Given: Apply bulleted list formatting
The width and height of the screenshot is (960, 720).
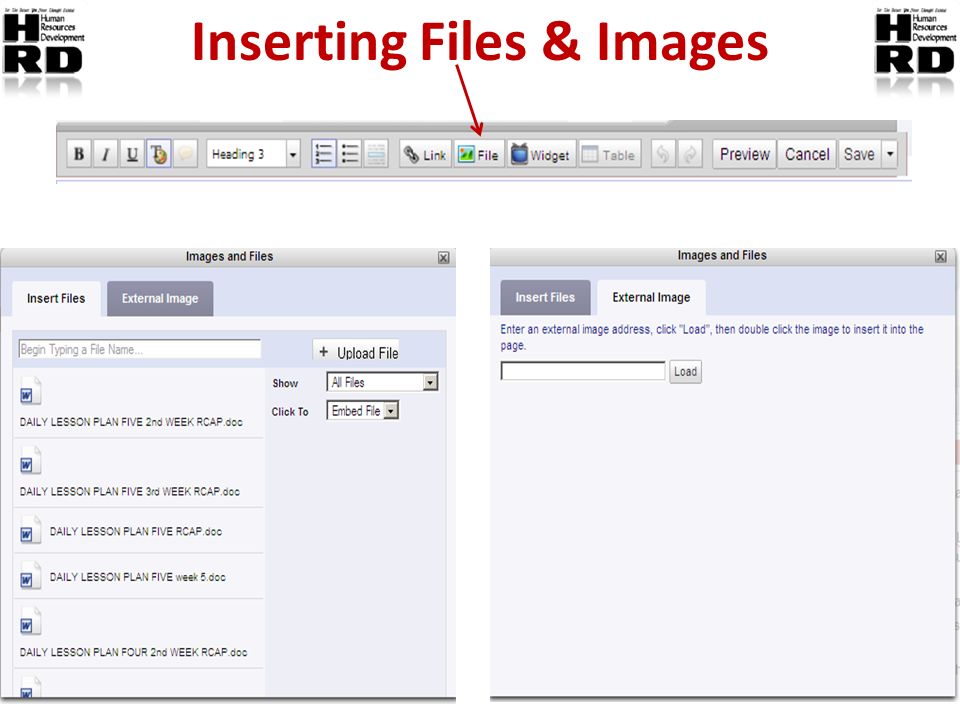Looking at the screenshot, I should [350, 154].
